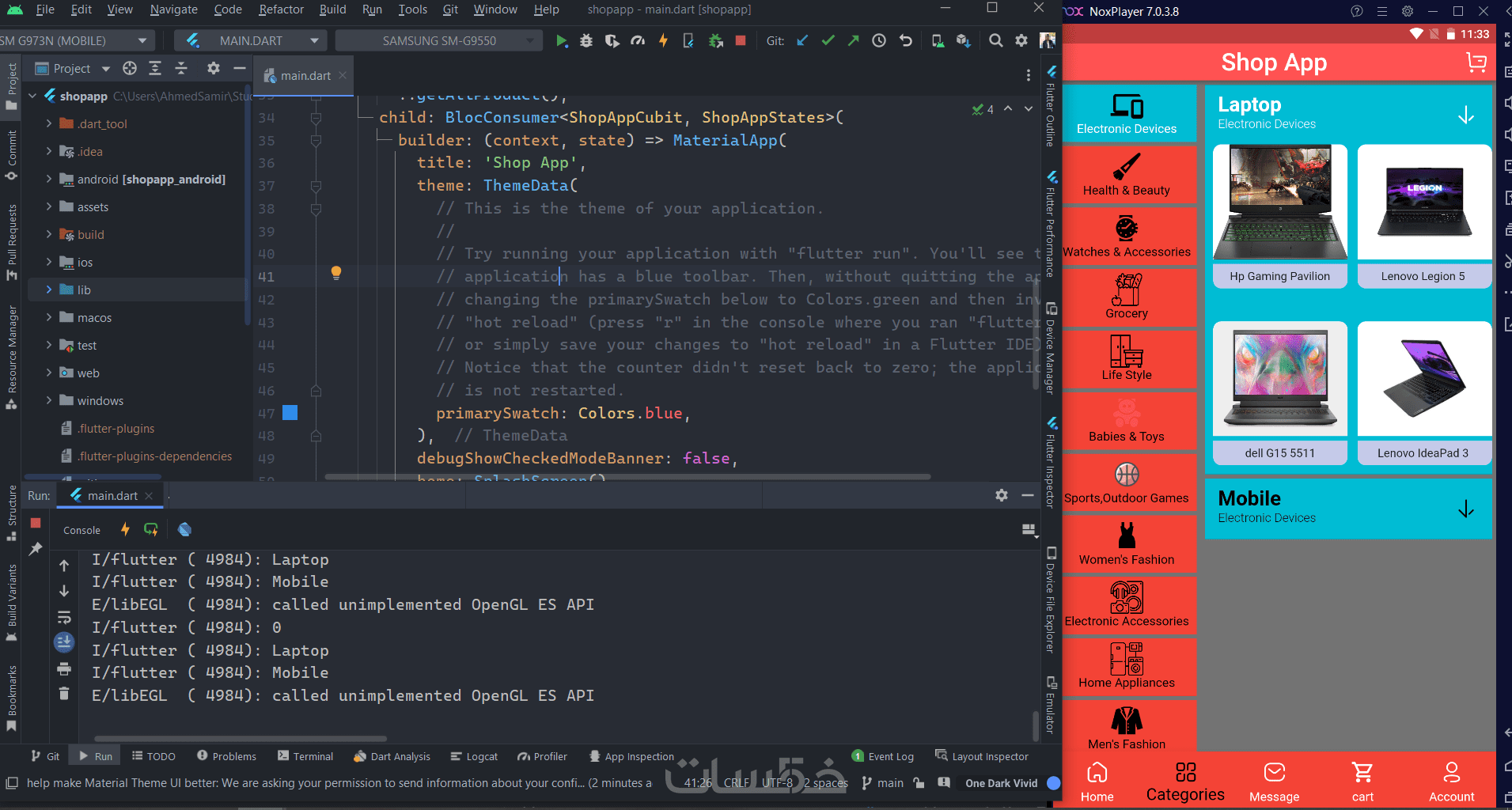
Task: Click the select opened file target icon
Action: pyautogui.click(x=130, y=69)
